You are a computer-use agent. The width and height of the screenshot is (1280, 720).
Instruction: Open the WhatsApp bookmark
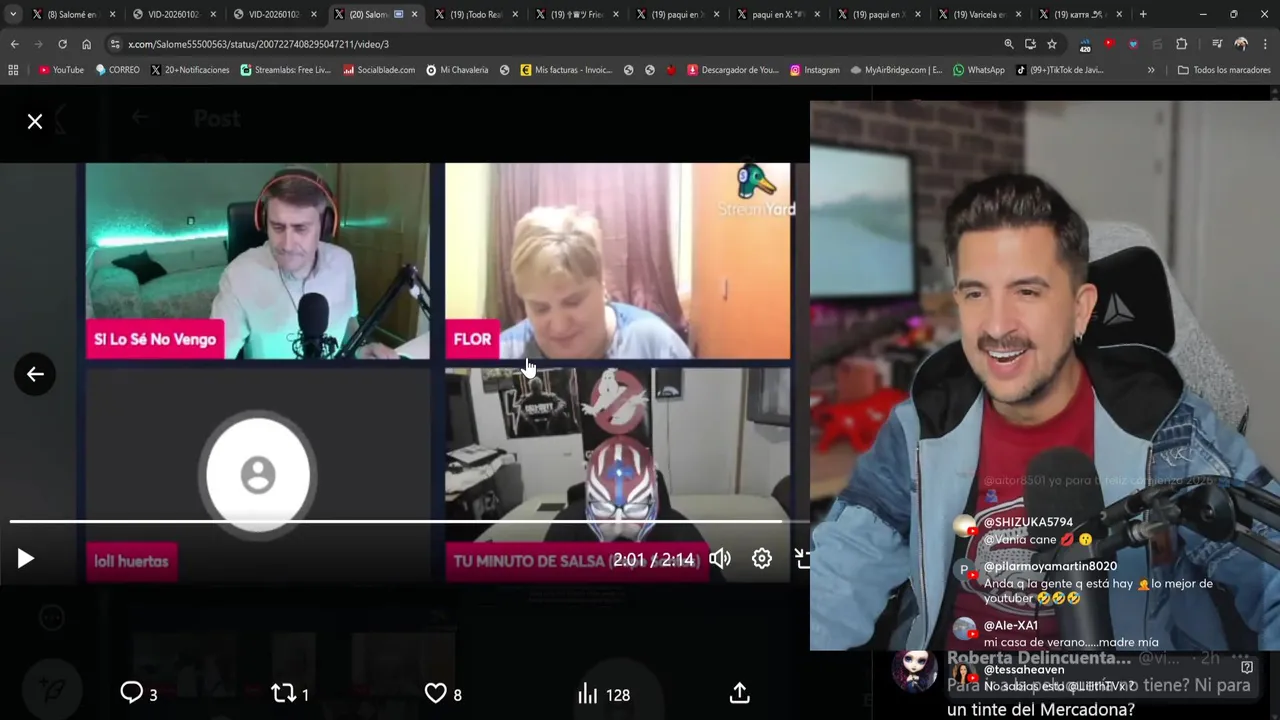pyautogui.click(x=979, y=70)
